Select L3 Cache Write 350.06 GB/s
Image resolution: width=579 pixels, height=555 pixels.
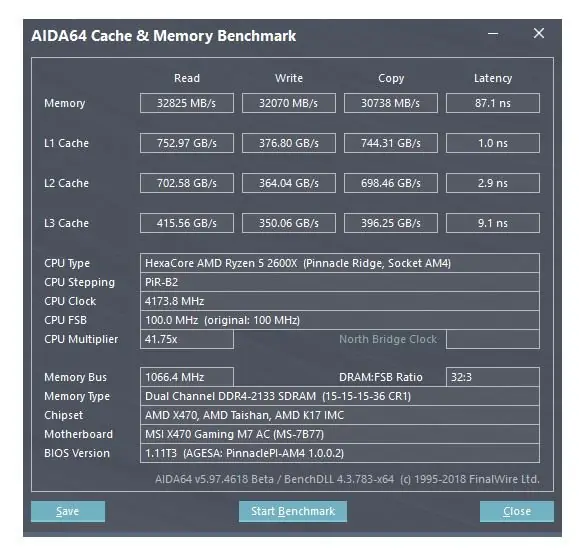[x=289, y=223]
